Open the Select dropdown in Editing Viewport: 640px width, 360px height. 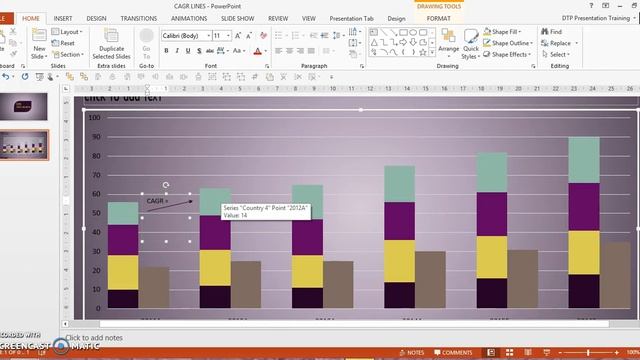click(x=556, y=54)
